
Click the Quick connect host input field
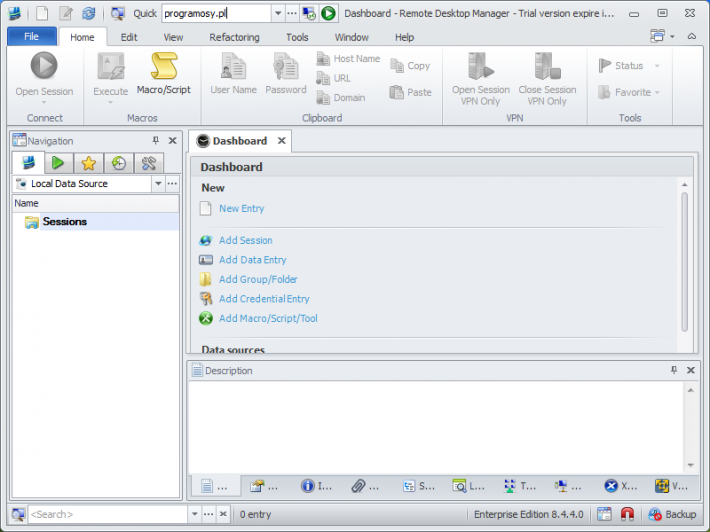216,14
